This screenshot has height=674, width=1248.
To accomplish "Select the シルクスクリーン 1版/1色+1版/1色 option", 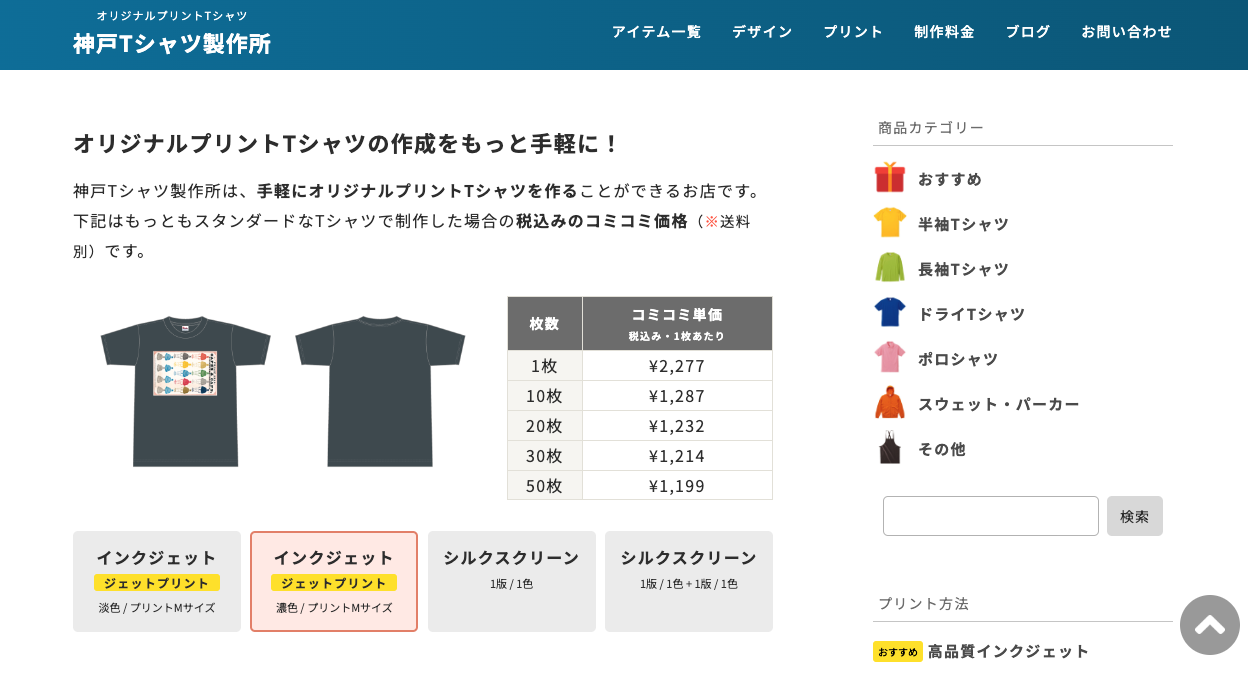I will pos(688,581).
